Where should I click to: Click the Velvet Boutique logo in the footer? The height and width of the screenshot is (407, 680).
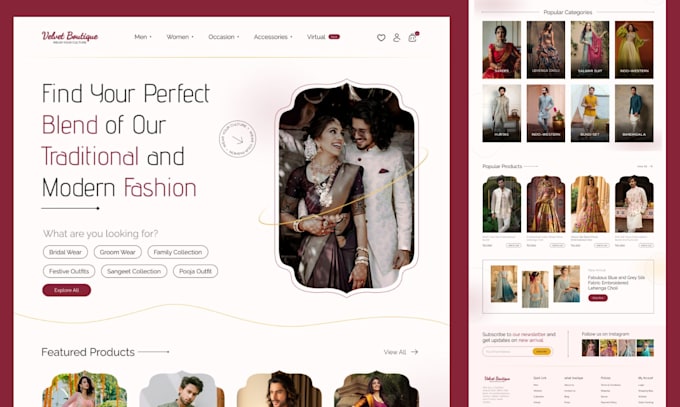(x=497, y=379)
